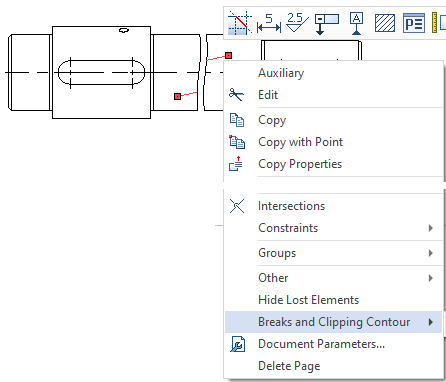This screenshot has height=382, width=446.
Task: Choose Copy from the context menu
Action: click(334, 120)
